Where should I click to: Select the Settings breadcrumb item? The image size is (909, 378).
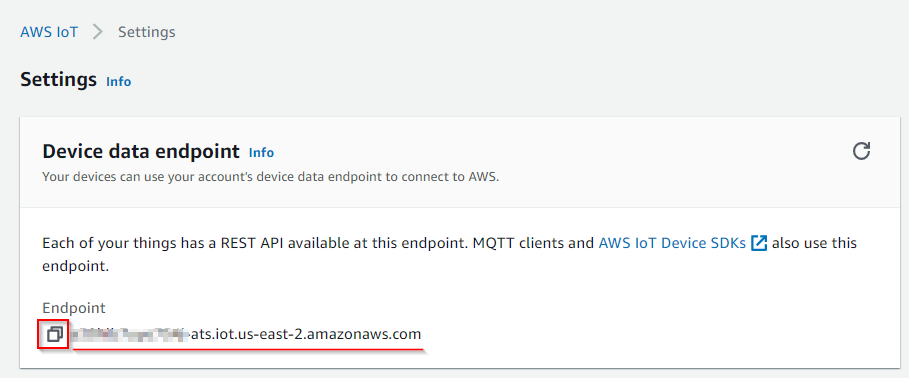coord(147,32)
